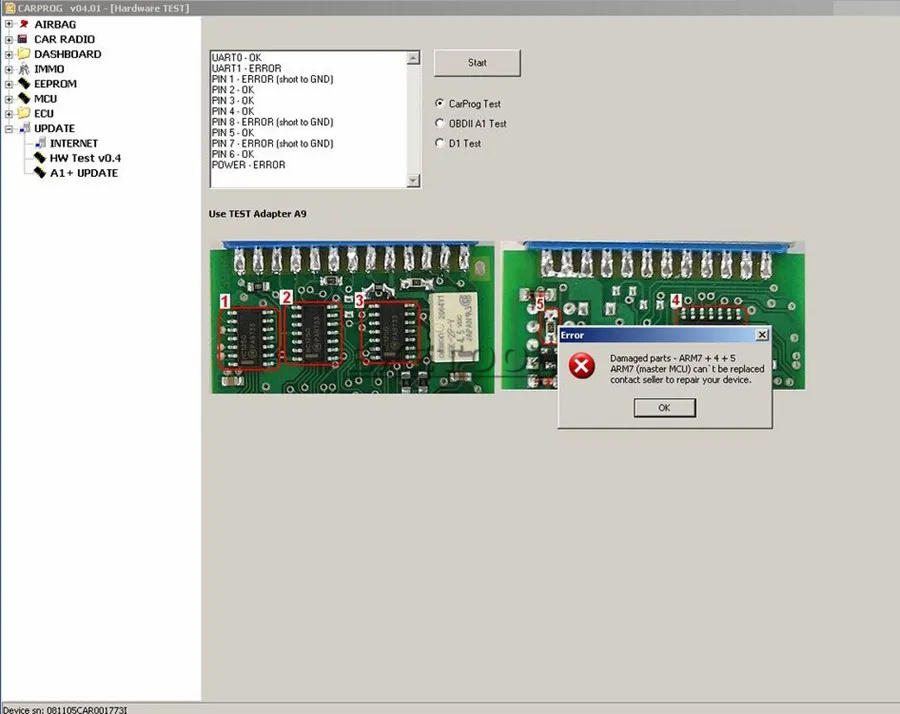
Task: Expand the EEPROM tree node
Action: coord(9,84)
